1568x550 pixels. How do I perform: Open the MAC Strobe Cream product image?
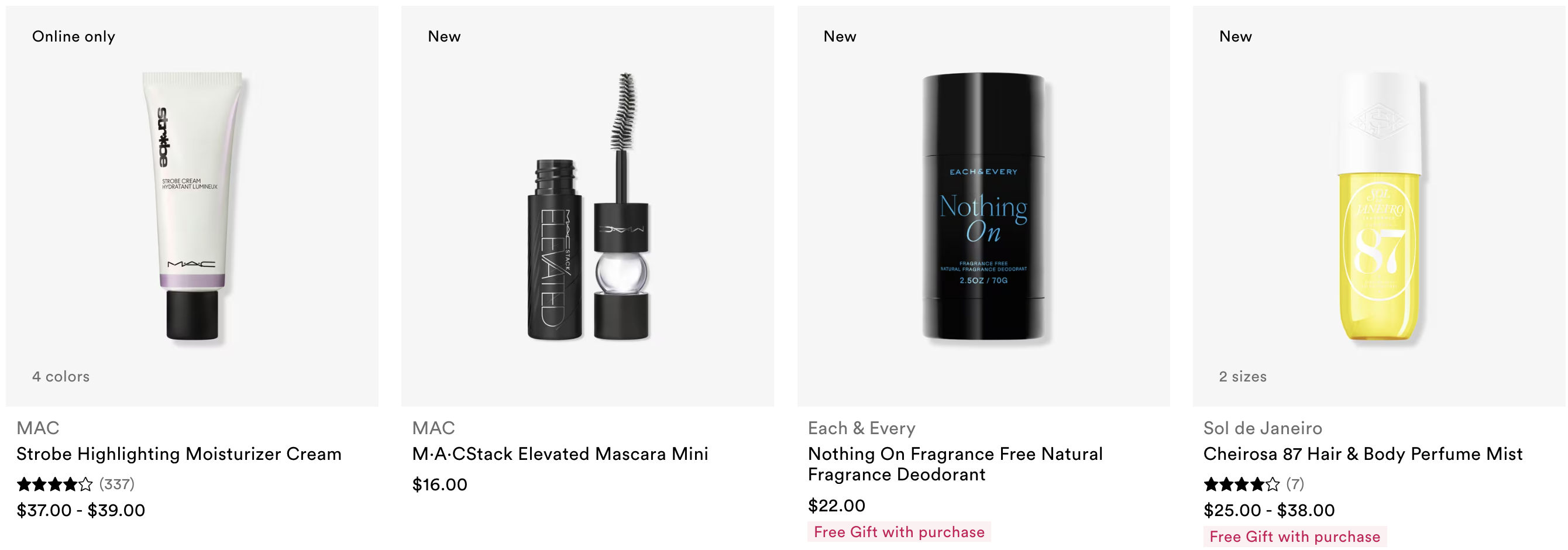tap(192, 206)
